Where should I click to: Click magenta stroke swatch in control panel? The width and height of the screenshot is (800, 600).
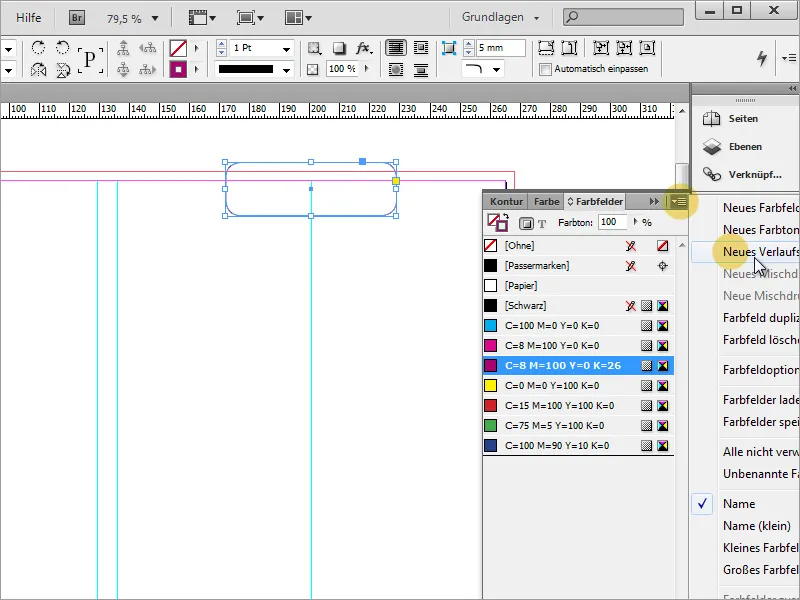pos(178,69)
